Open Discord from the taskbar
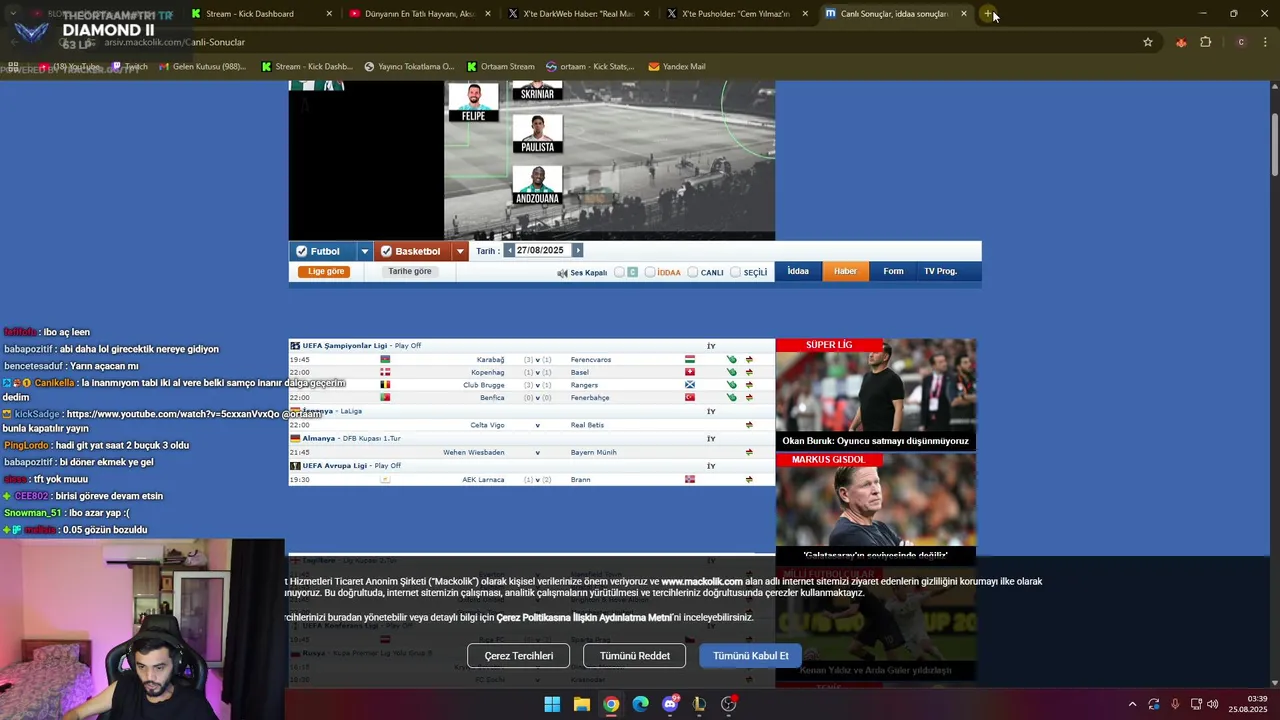1280x720 pixels. click(670, 704)
